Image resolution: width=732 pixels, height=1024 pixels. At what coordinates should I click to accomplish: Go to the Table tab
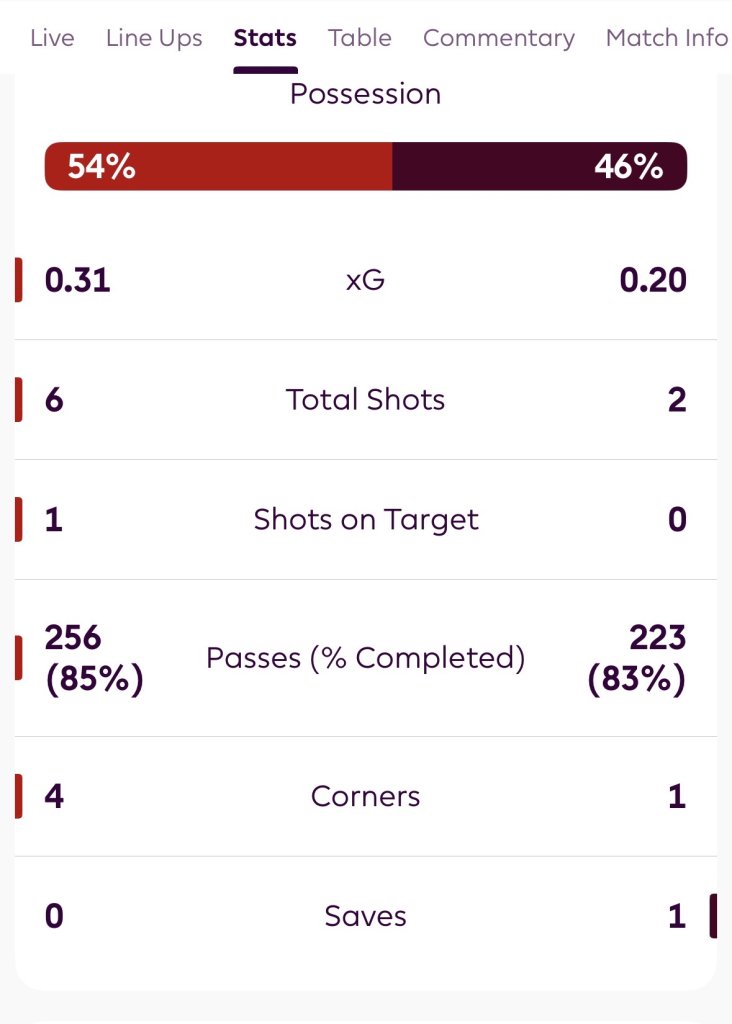(x=360, y=39)
